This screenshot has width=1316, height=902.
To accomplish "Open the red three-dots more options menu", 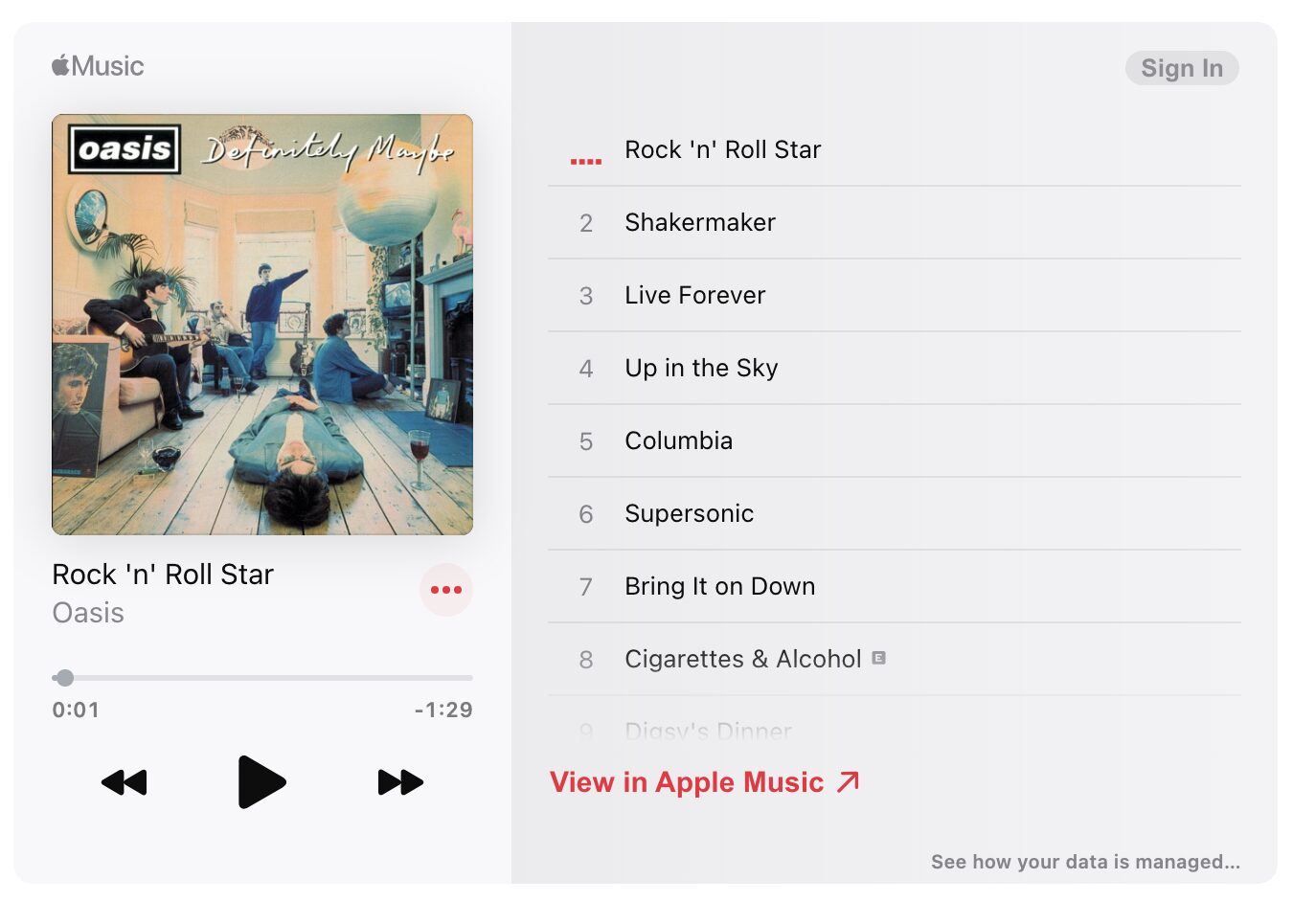I will tap(446, 590).
